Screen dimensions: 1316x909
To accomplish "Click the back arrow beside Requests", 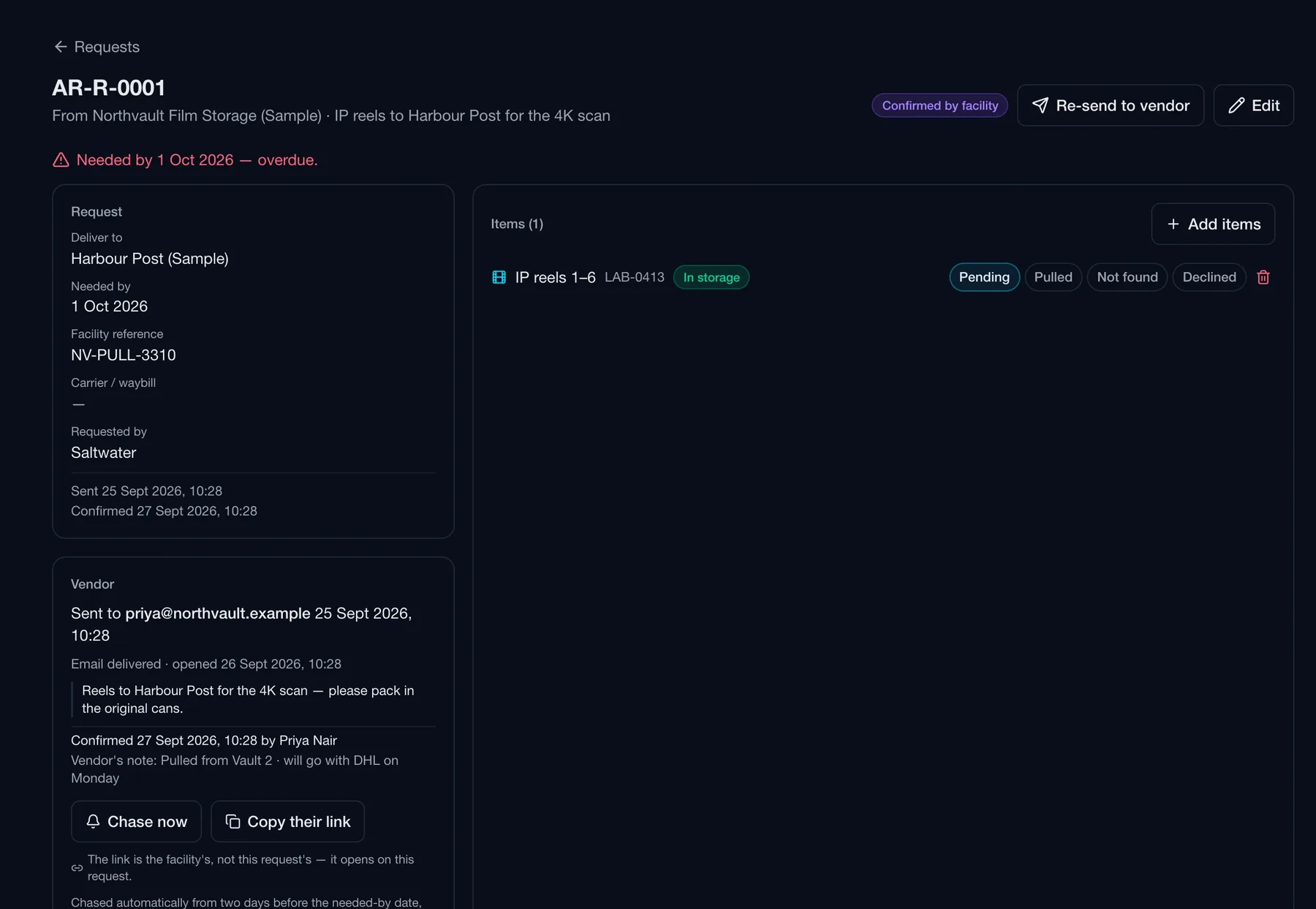I will click(61, 47).
